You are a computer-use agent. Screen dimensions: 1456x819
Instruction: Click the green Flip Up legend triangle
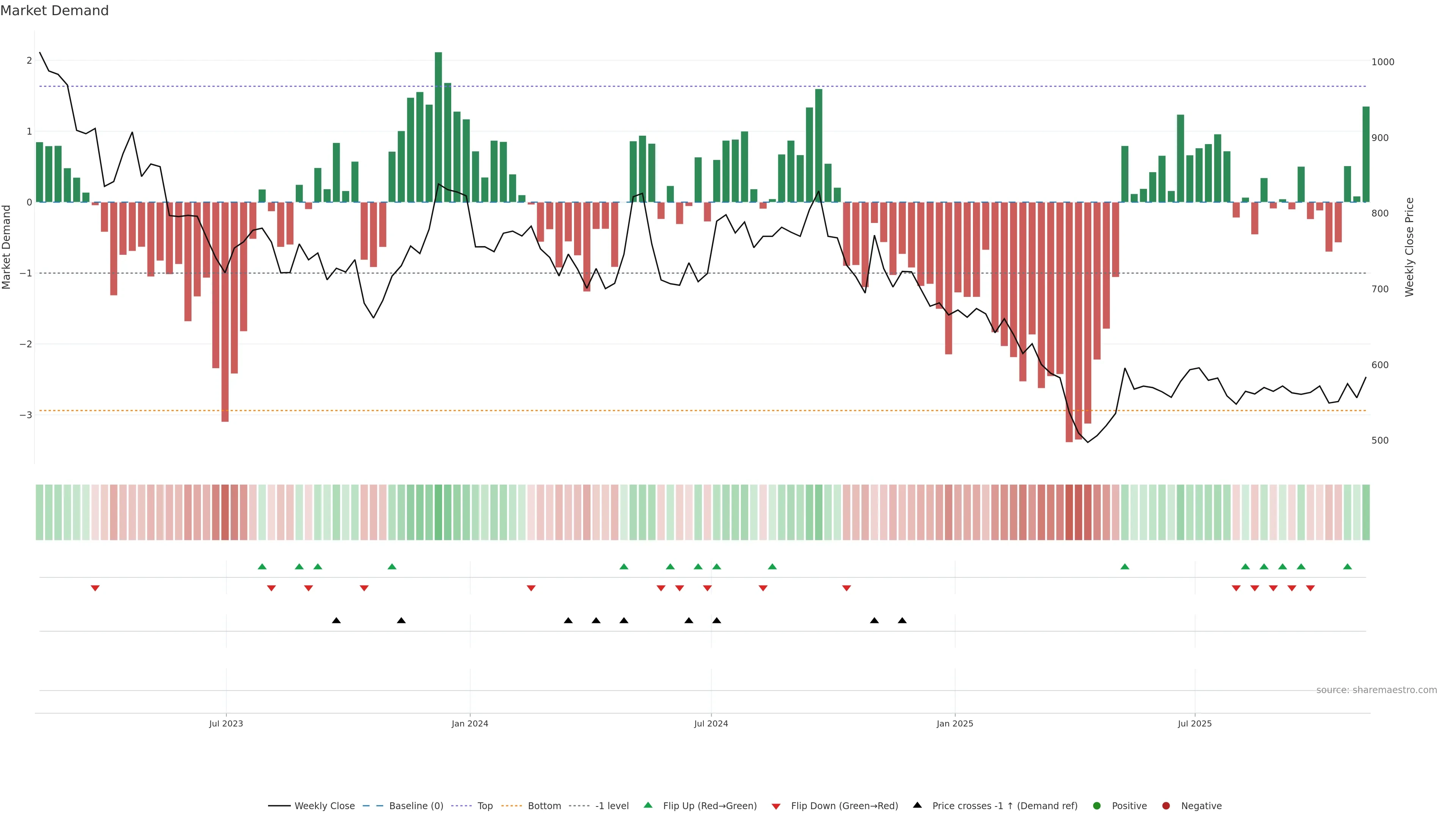tap(648, 805)
